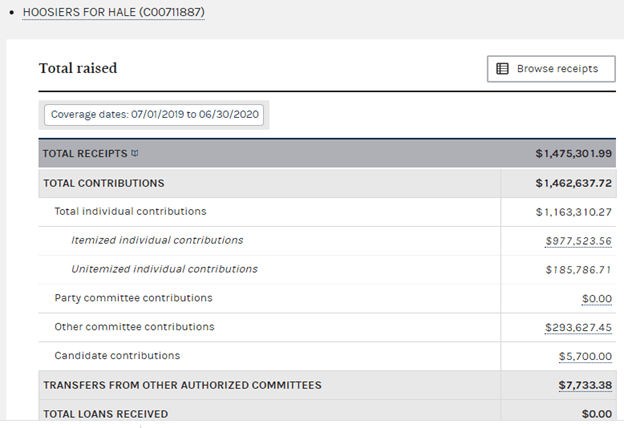
Task: Click the table icon in Browse receipts
Action: pyautogui.click(x=503, y=69)
